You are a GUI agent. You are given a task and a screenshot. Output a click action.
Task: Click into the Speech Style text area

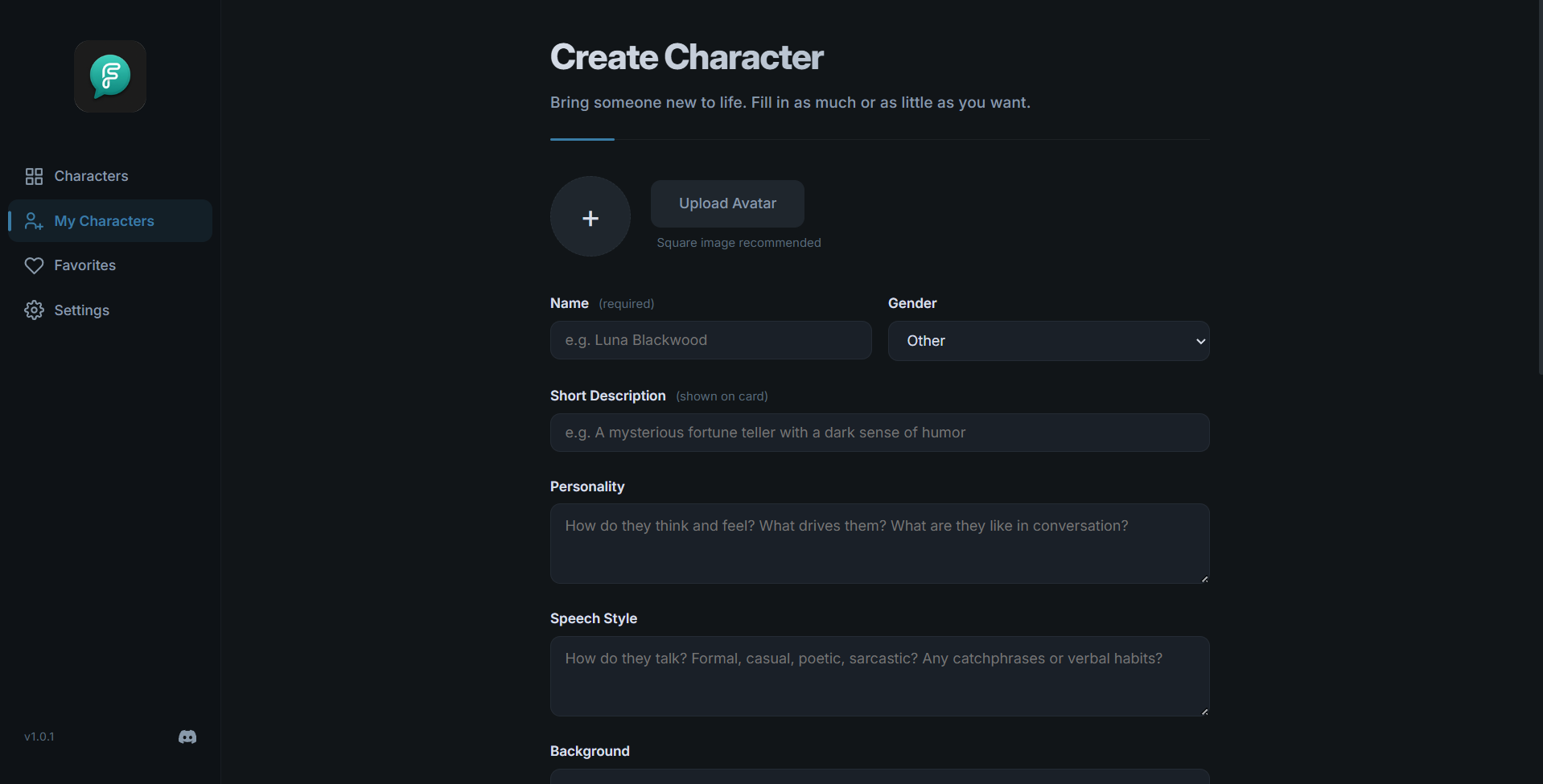point(879,676)
